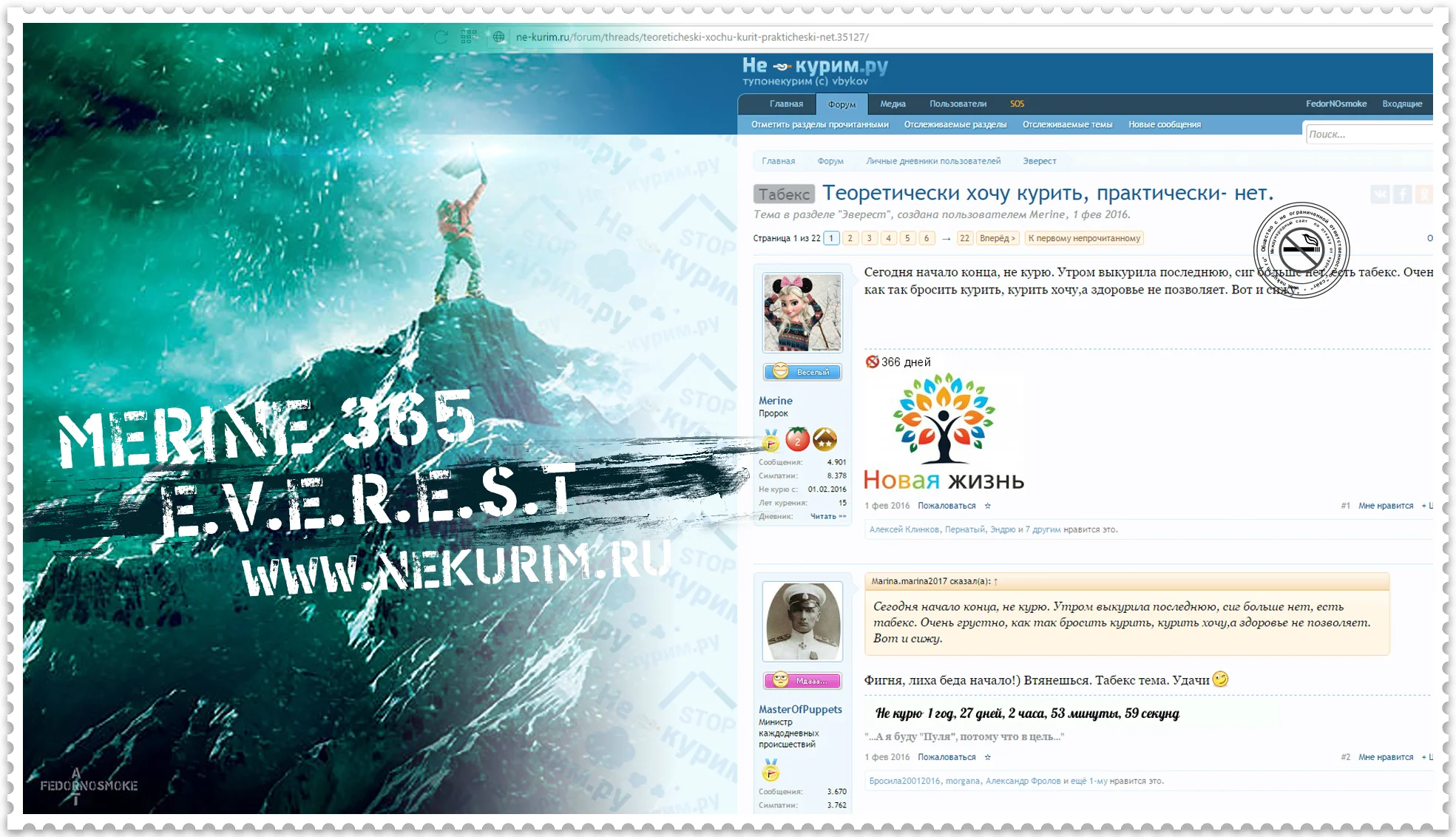The width and height of the screenshot is (1456, 837).
Task: Click the browser reload icon
Action: (x=441, y=37)
